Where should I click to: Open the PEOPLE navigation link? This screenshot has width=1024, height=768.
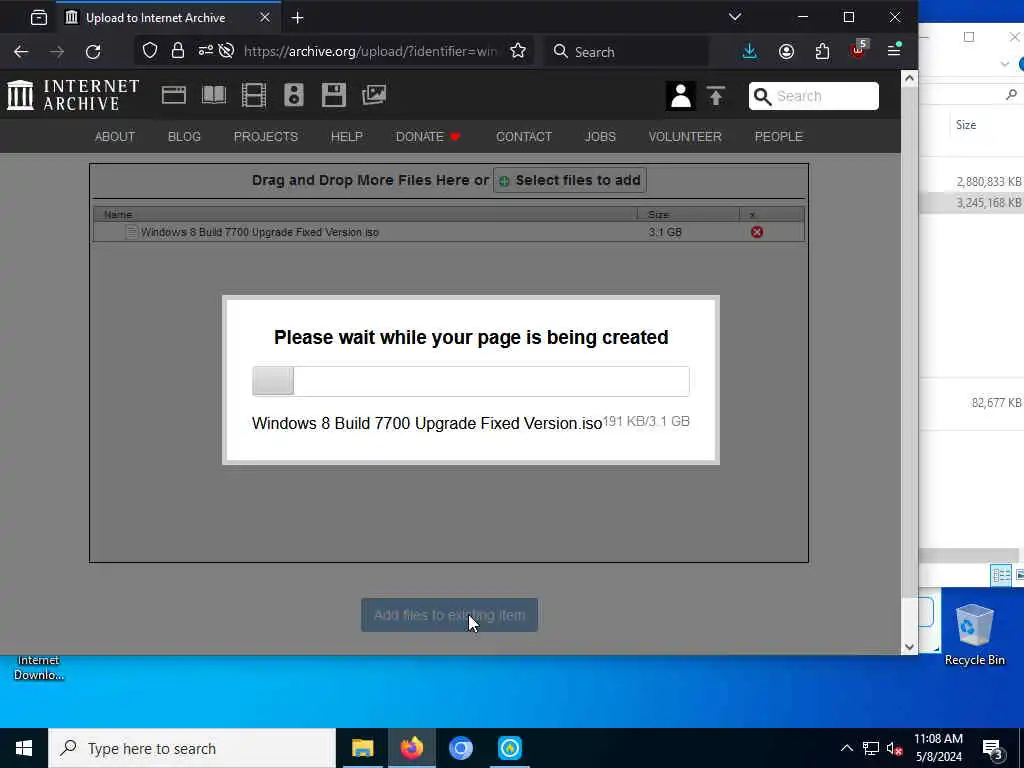(x=778, y=136)
